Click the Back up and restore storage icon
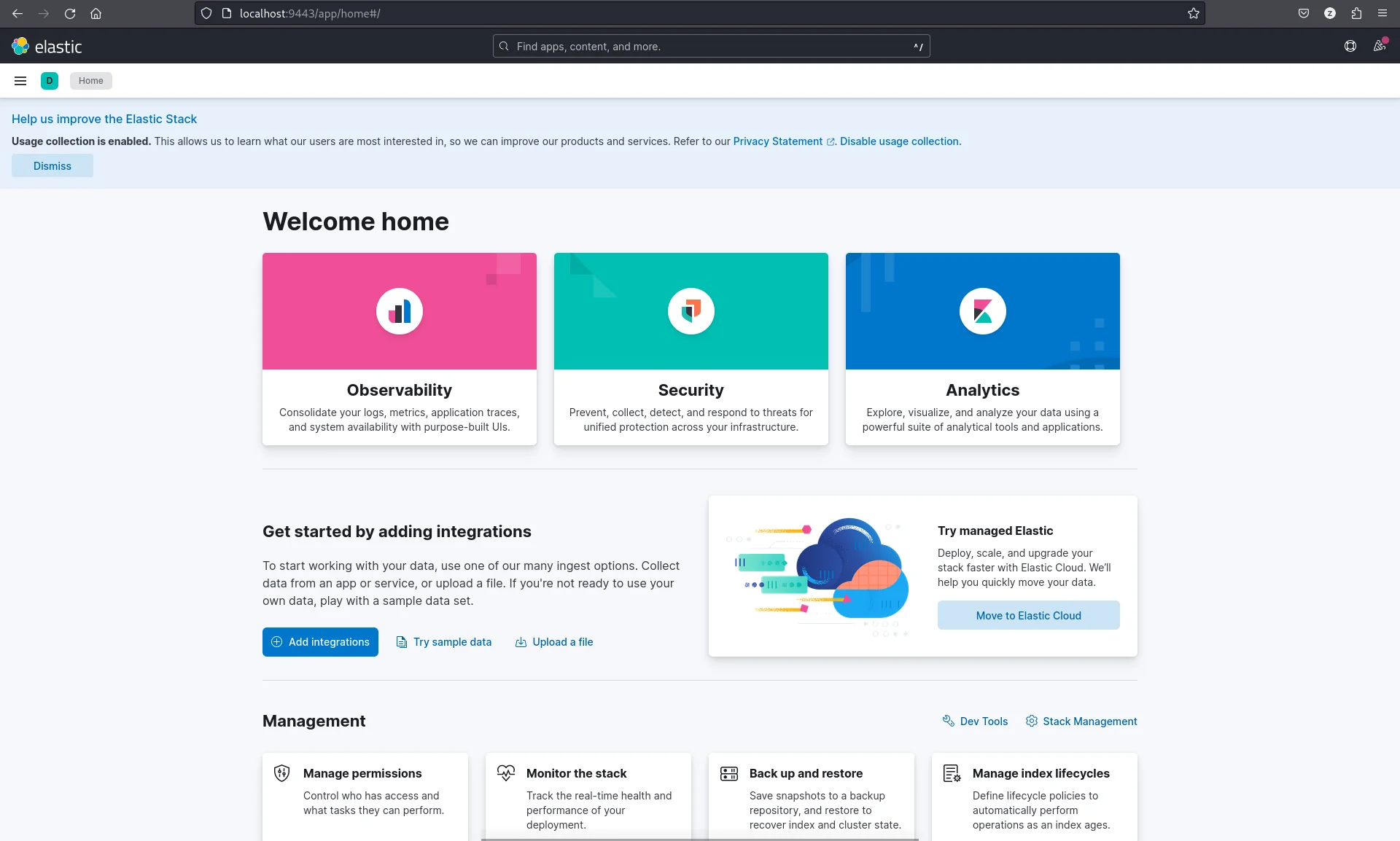Image resolution: width=1400 pixels, height=841 pixels. (x=729, y=773)
